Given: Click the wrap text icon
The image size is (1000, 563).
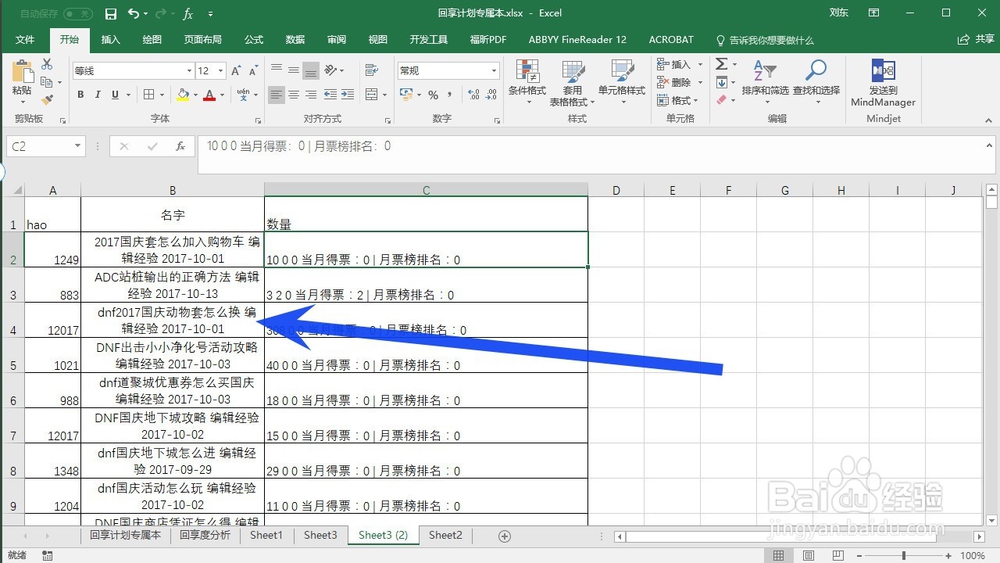Looking at the screenshot, I should (x=371, y=70).
